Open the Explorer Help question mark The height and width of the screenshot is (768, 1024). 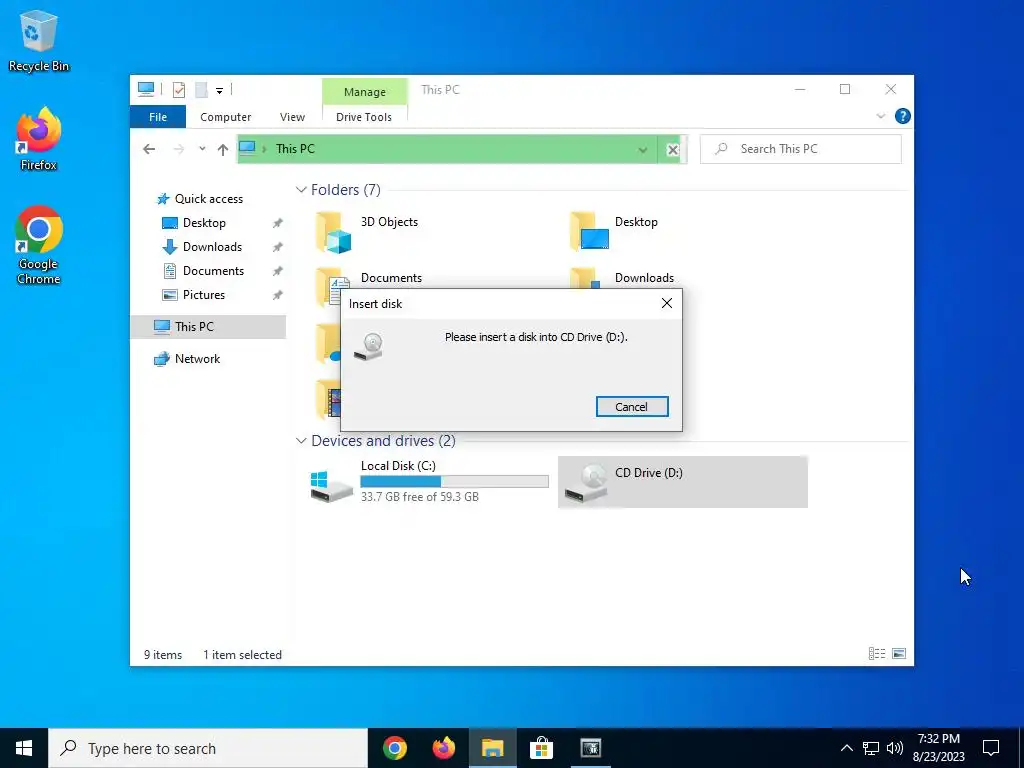click(x=903, y=116)
